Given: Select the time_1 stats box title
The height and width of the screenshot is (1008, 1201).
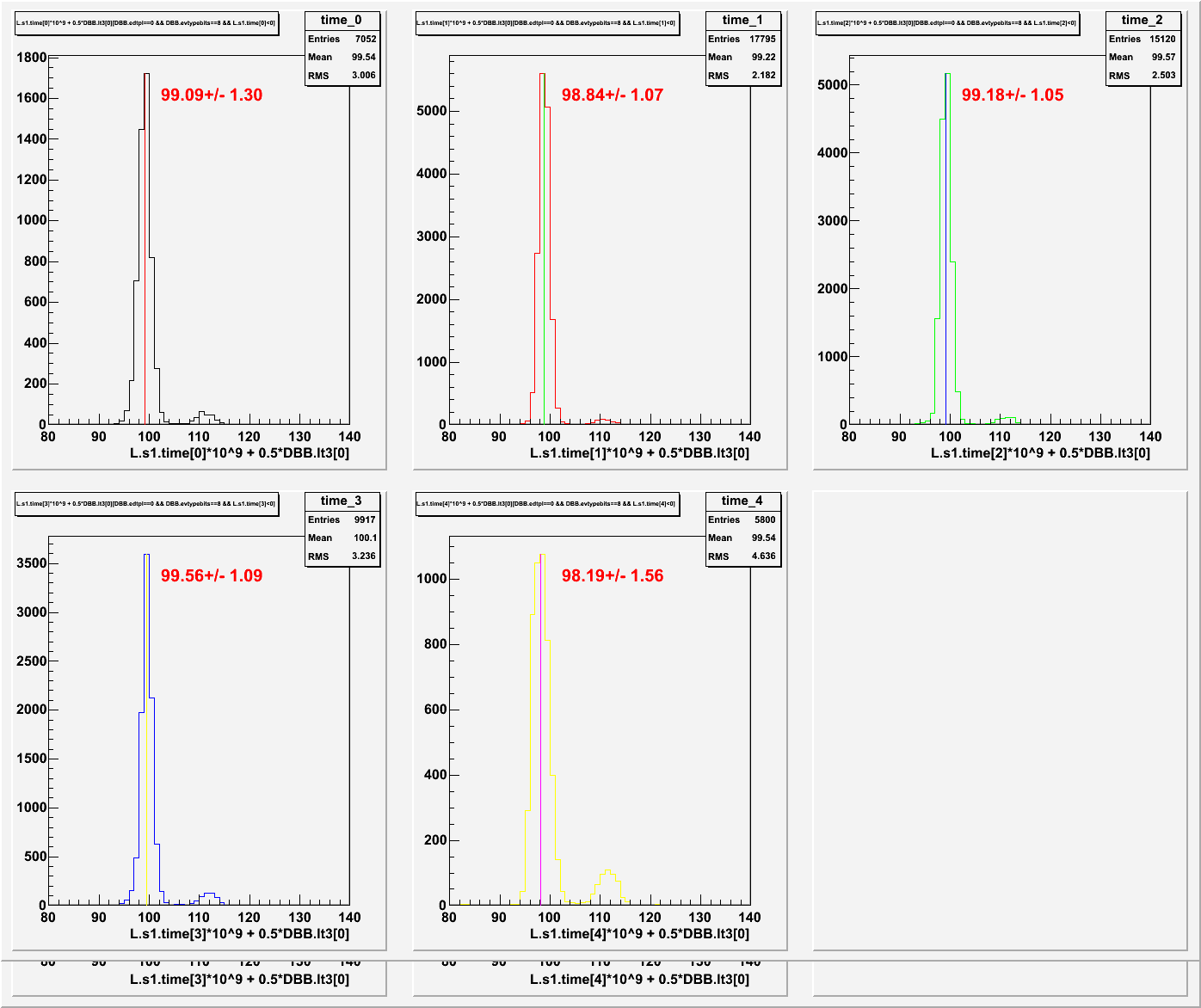Looking at the screenshot, I should pos(742,20).
